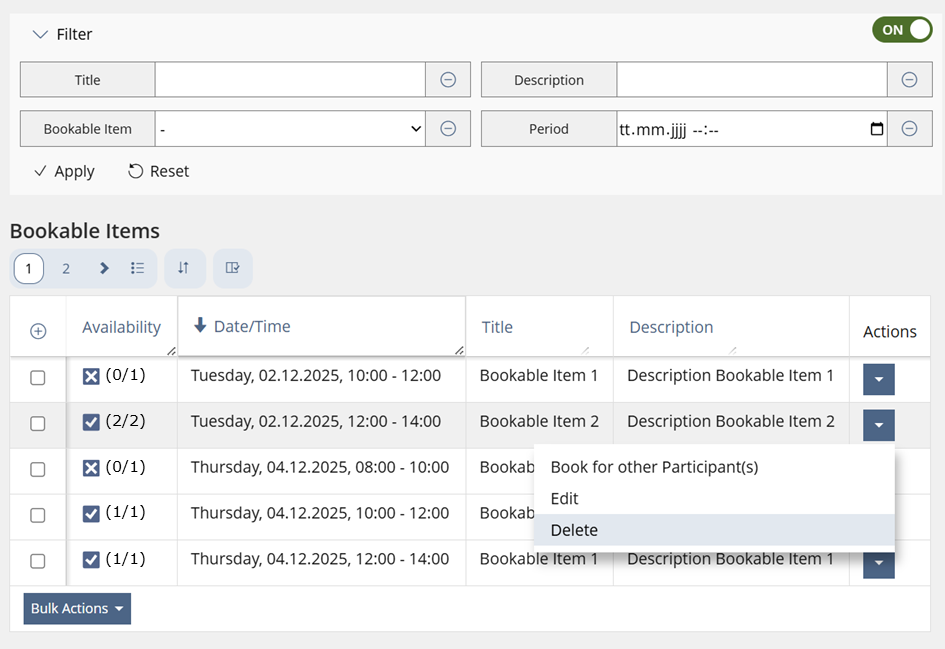Viewport: 945px width, 649px height.
Task: Choose Delete from the actions menu
Action: [574, 530]
